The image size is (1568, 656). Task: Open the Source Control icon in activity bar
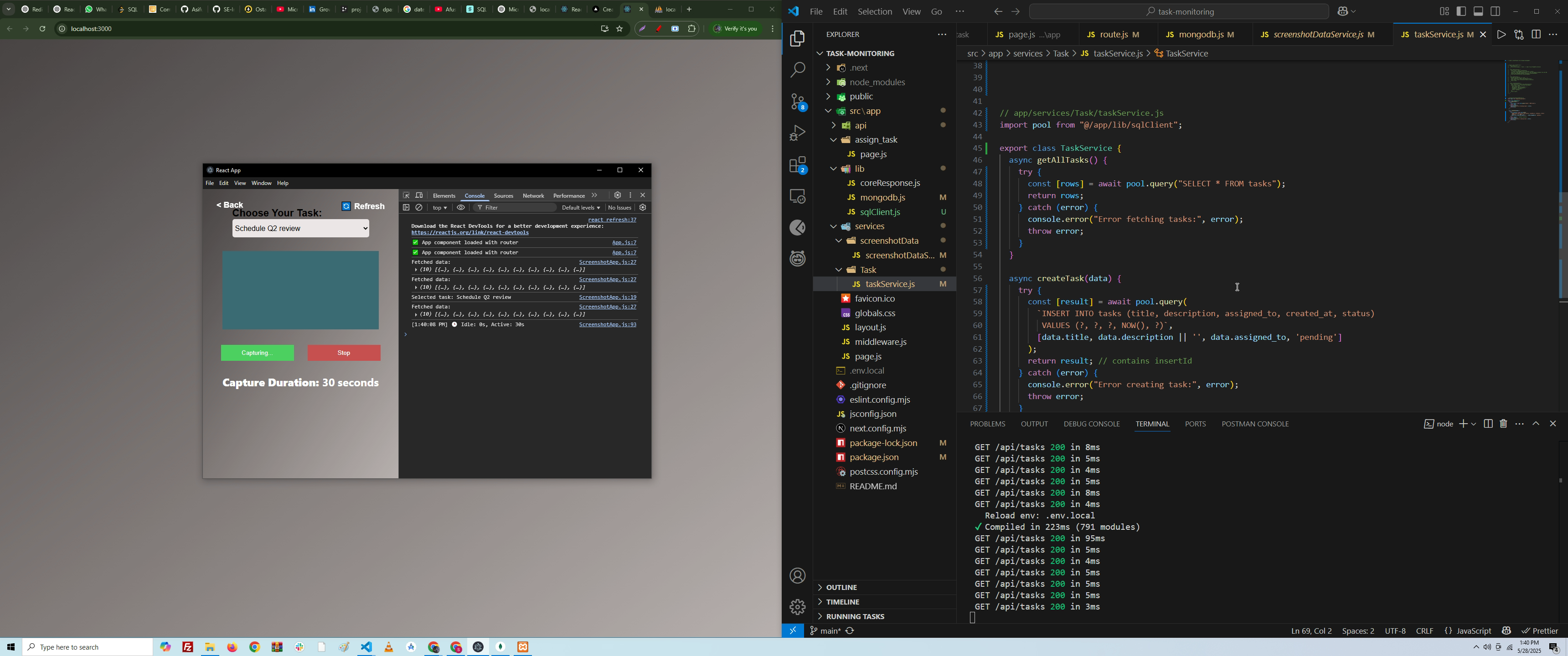tap(797, 102)
